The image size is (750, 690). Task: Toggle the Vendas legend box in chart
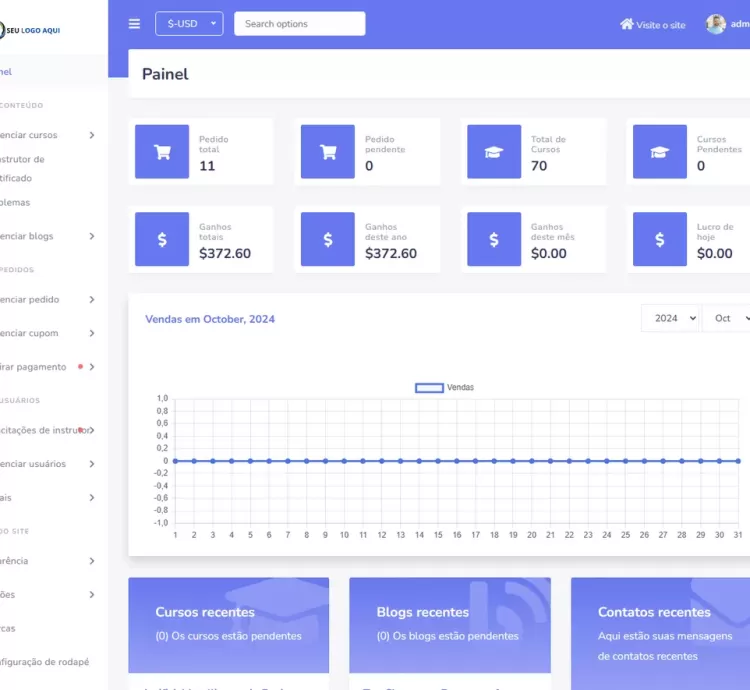pos(429,387)
